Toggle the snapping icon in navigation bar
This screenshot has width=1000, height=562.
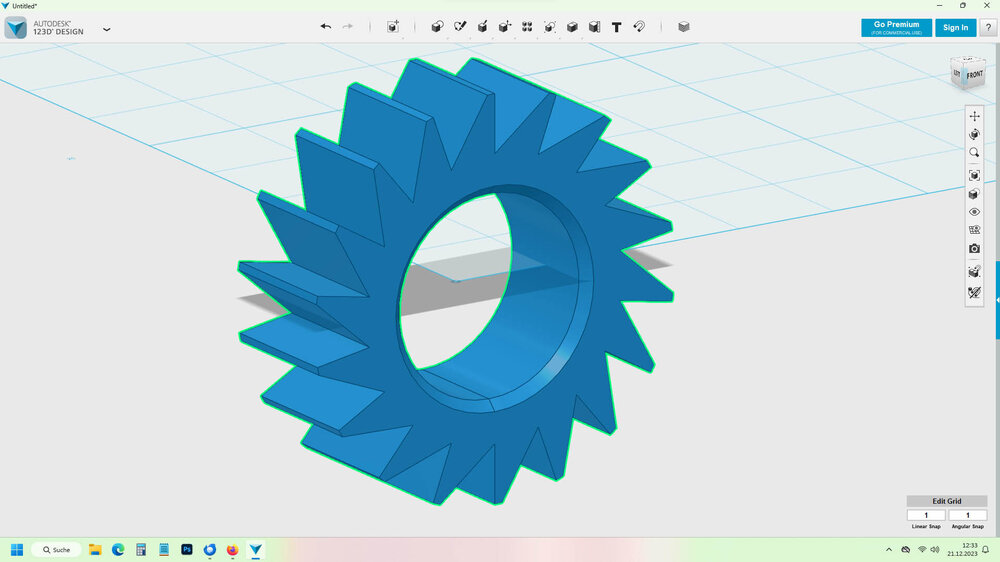click(x=974, y=293)
